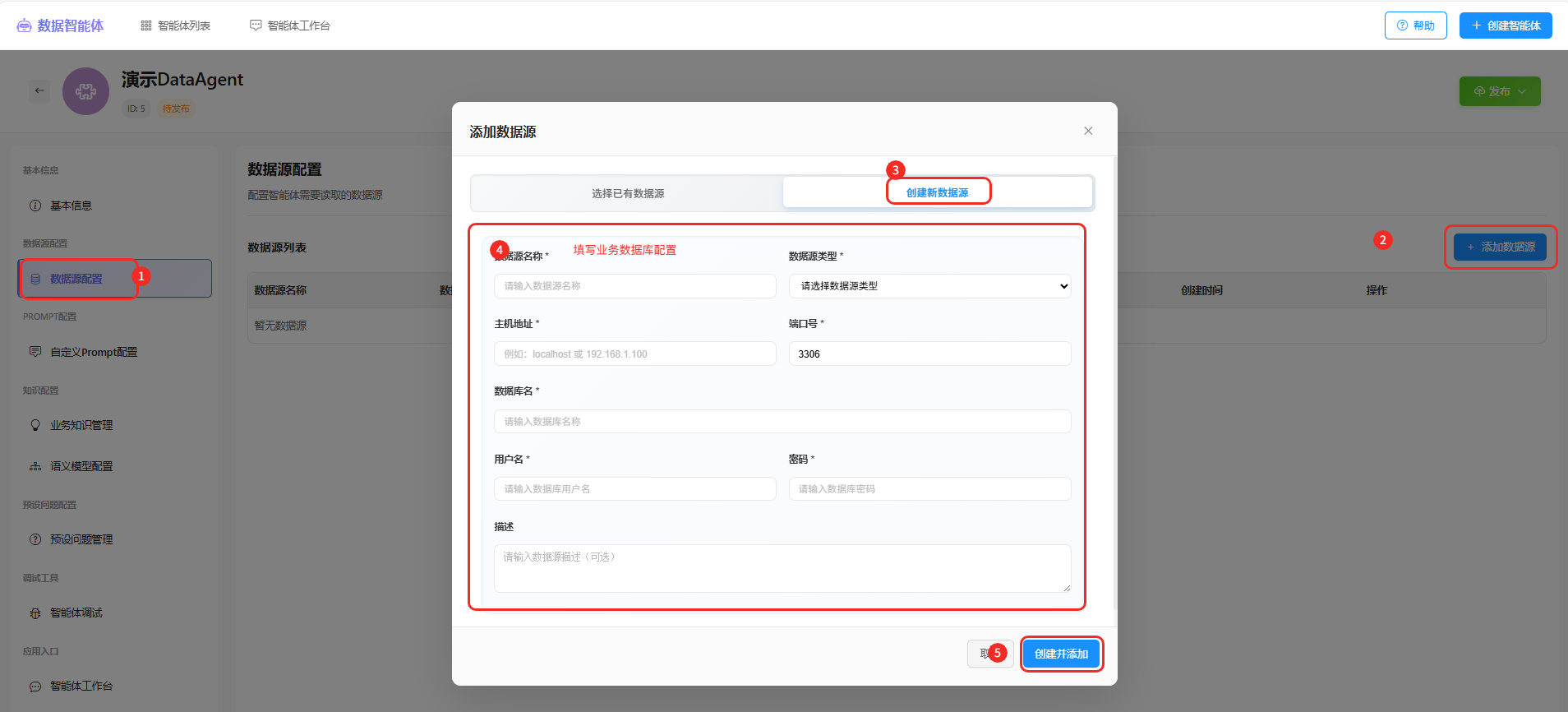Click the plus icon in 创建智能体
This screenshot has width=1568, height=712.
point(1476,25)
